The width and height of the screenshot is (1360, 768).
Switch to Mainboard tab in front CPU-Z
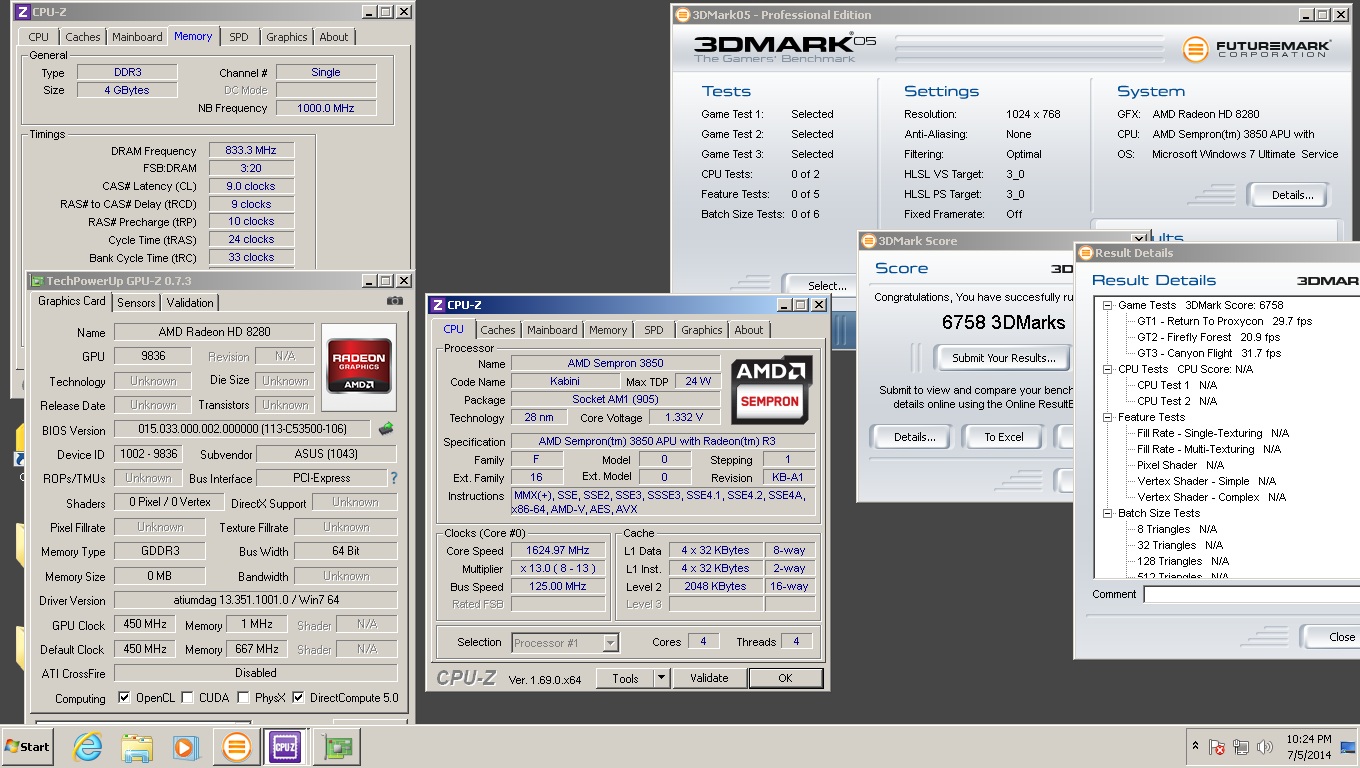(x=552, y=330)
